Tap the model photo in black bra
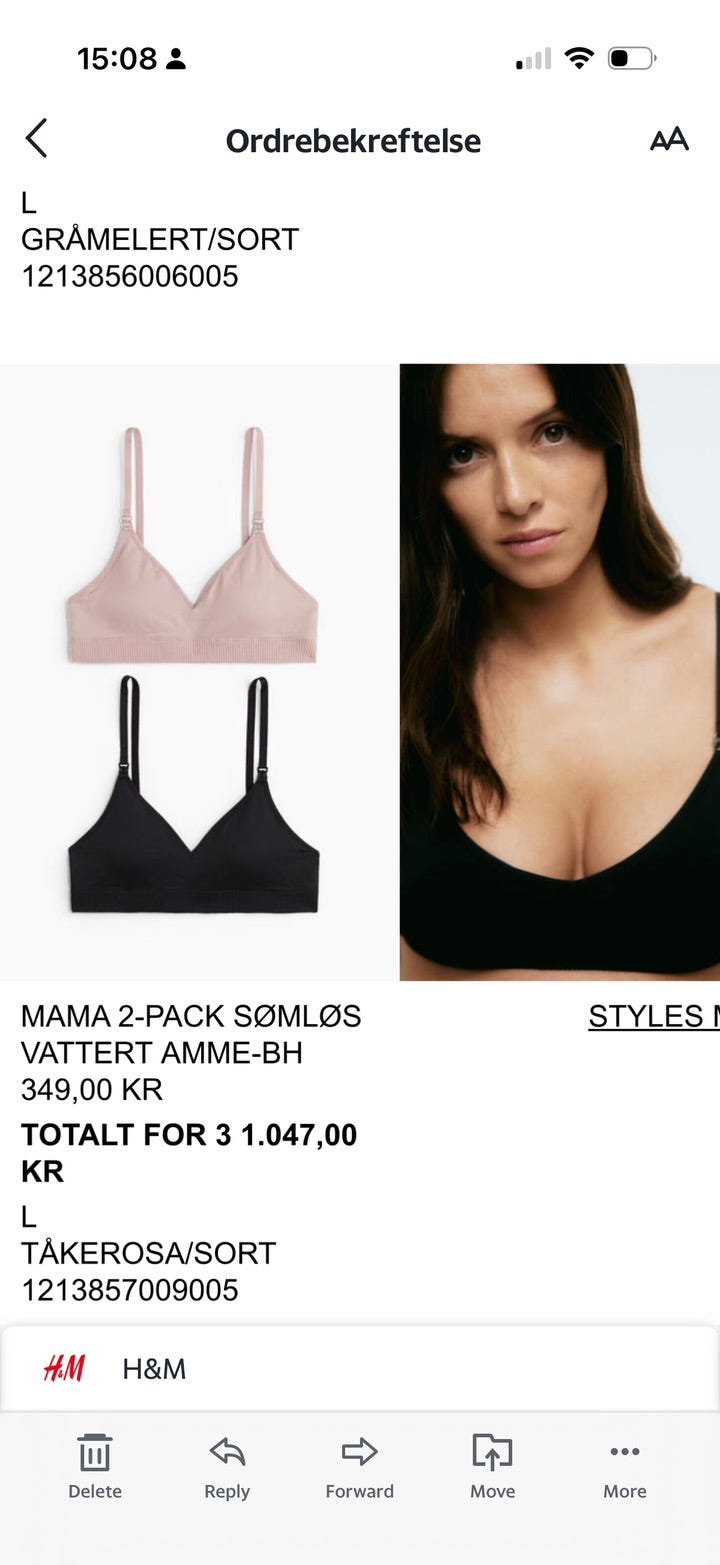The image size is (720, 1565). (x=560, y=672)
